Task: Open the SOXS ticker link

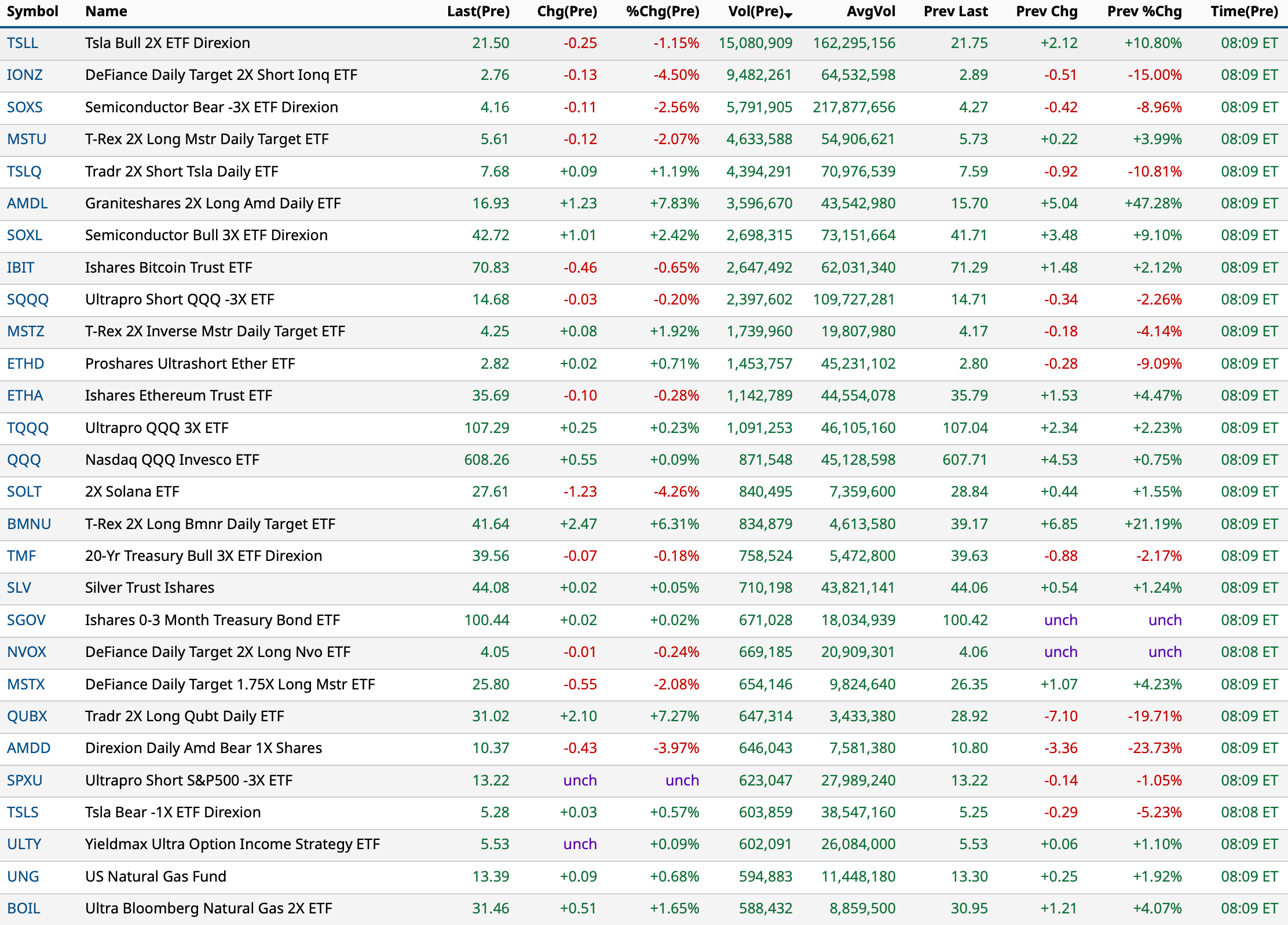Action: [25, 107]
